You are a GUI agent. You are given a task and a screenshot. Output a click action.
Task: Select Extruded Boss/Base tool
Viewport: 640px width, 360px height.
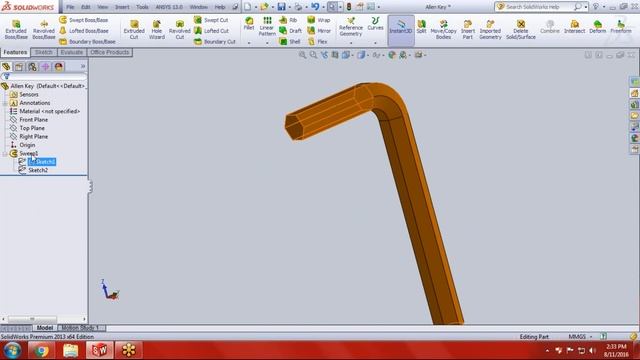click(x=16, y=30)
